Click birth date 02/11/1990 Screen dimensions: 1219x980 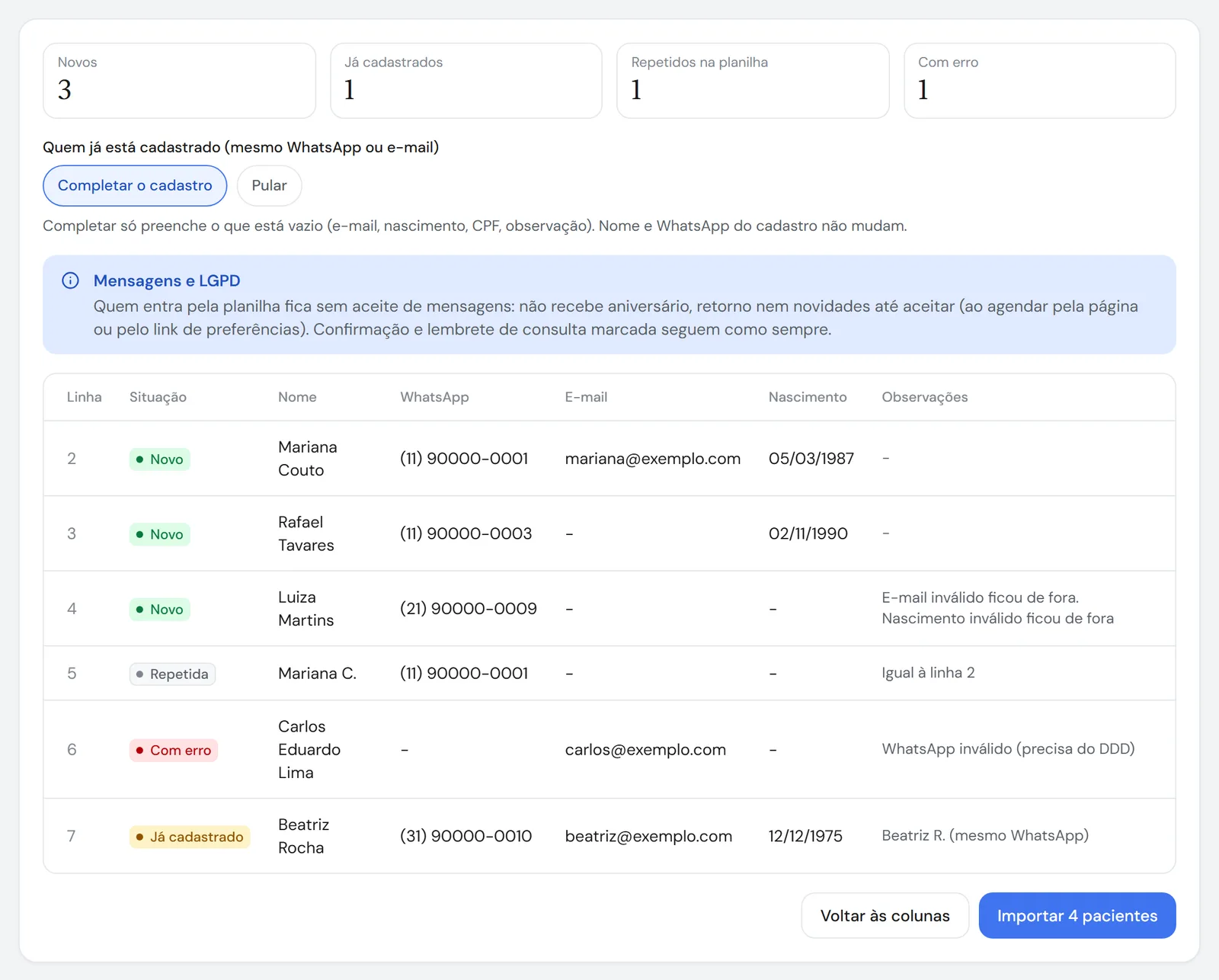click(x=808, y=533)
